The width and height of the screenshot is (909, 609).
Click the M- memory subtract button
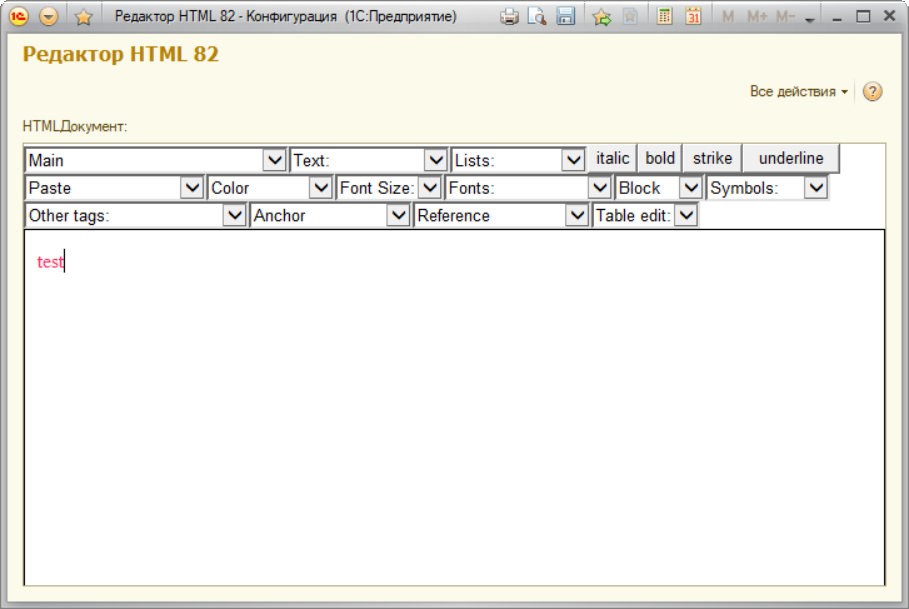786,17
